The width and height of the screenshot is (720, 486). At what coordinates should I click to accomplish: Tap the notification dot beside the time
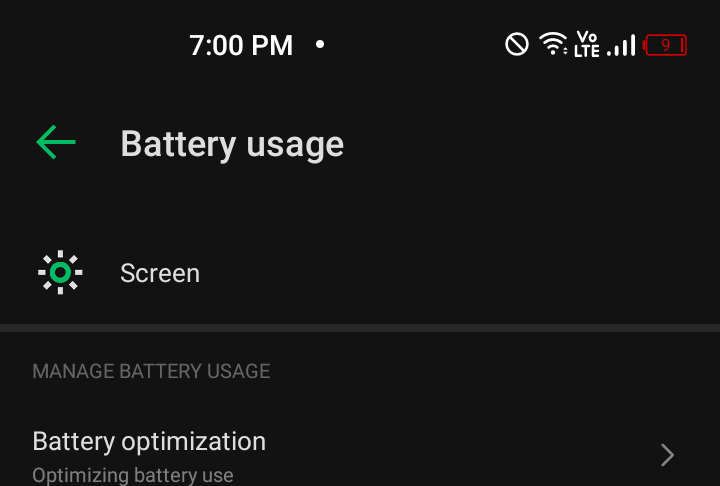pos(320,45)
